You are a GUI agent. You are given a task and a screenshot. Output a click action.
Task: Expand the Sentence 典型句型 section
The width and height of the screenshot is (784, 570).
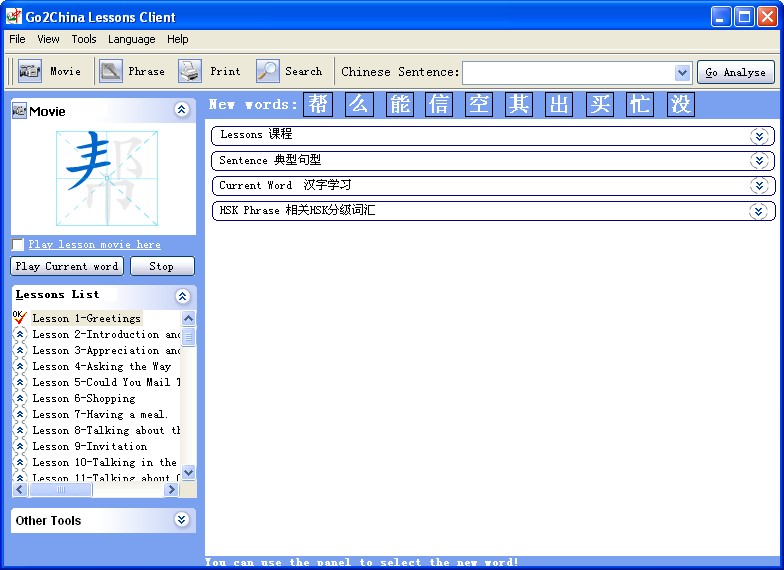point(759,160)
